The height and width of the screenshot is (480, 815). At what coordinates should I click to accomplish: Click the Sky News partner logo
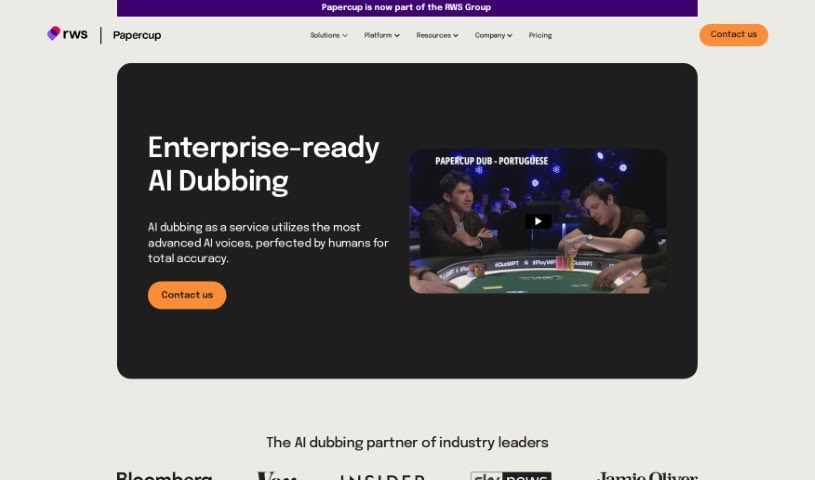(511, 475)
